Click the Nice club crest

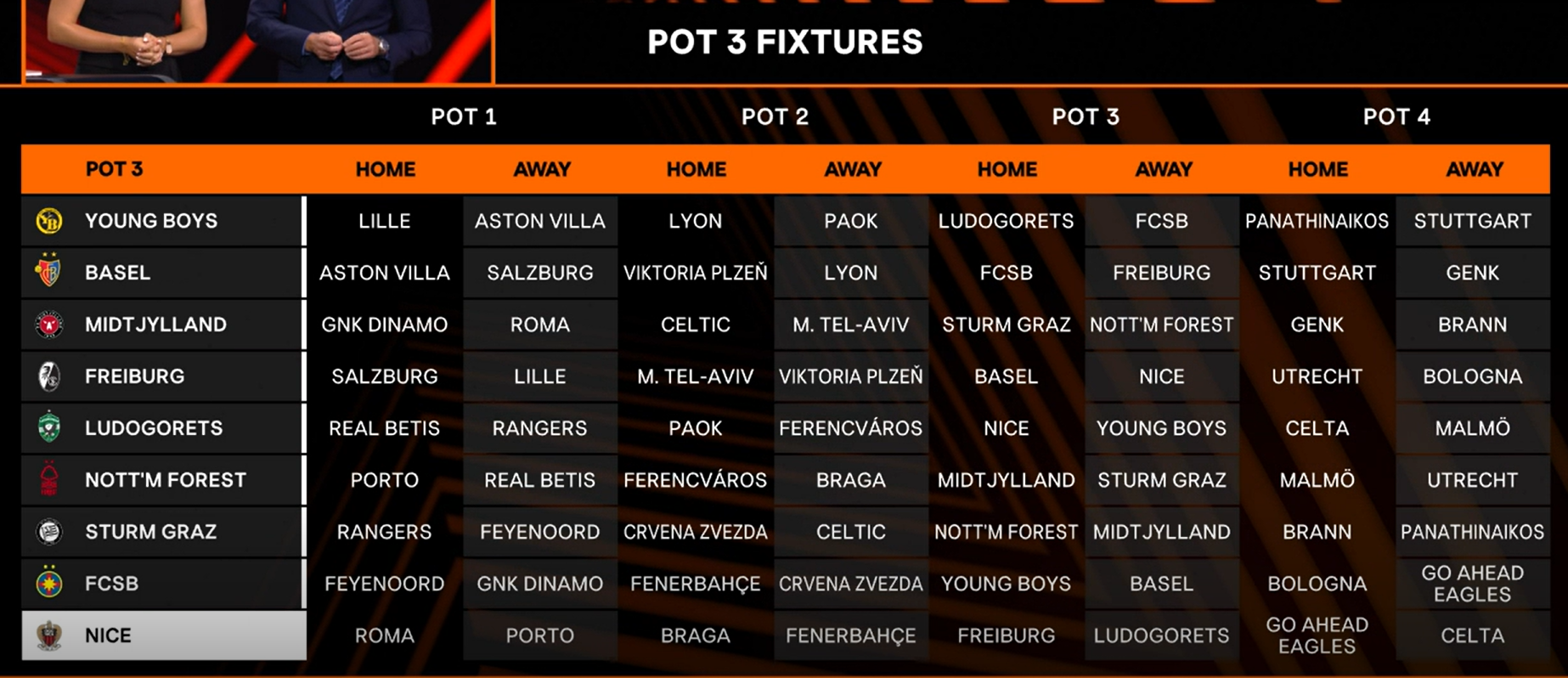coord(49,636)
